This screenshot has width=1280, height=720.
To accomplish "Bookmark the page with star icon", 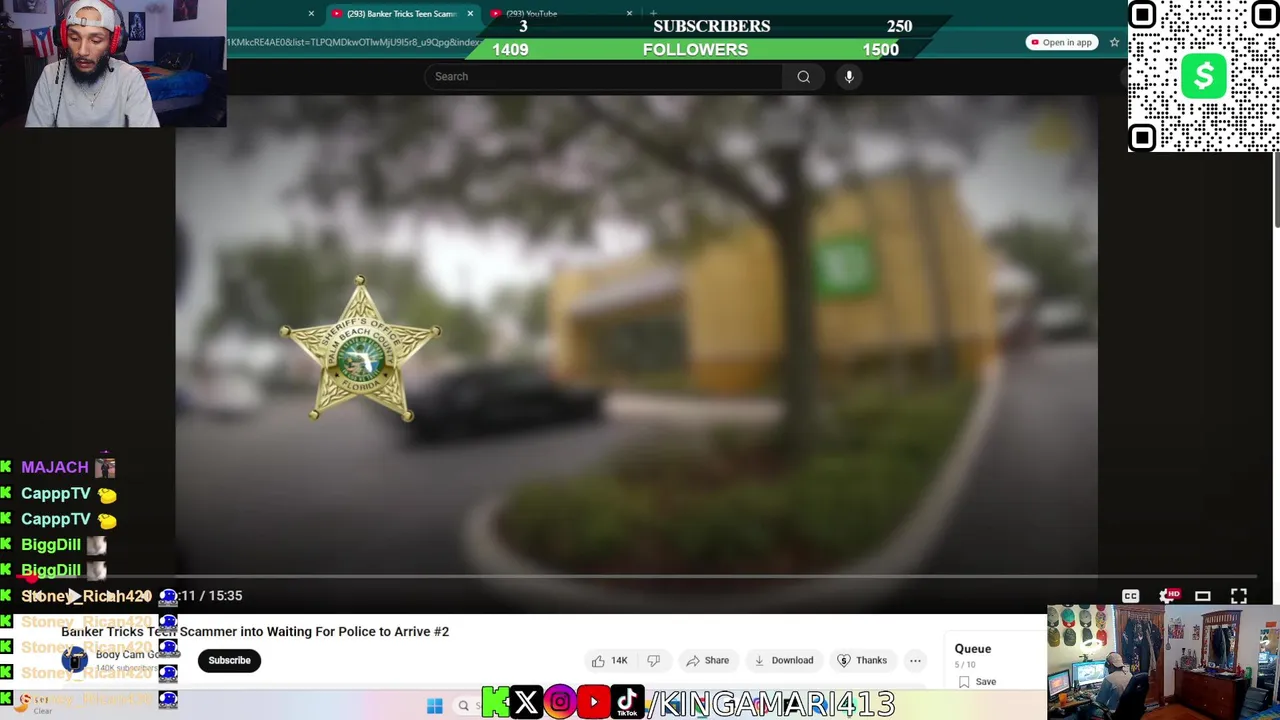I will pyautogui.click(x=1114, y=42).
